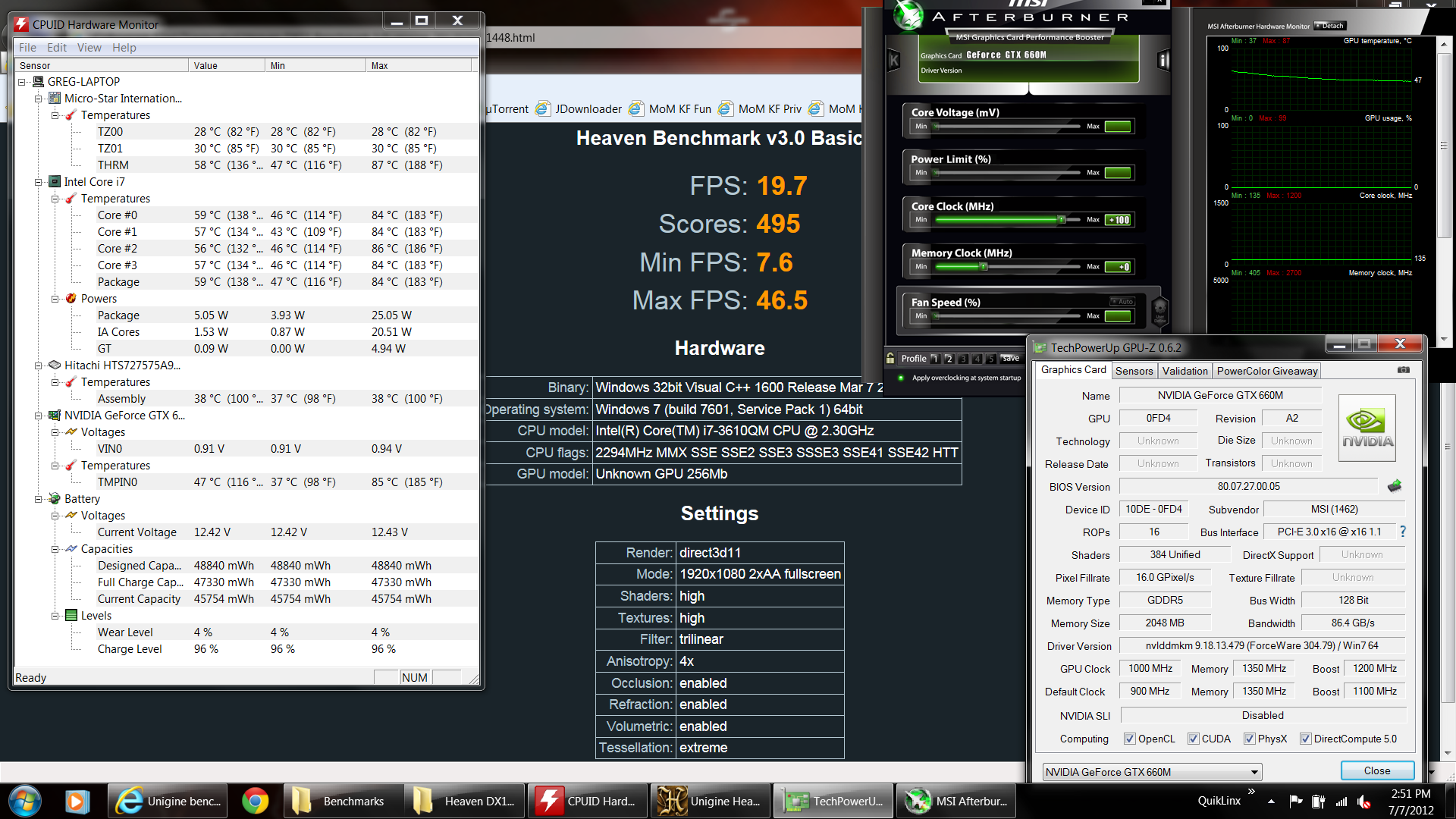1456x819 pixels.
Task: Toggle the Fan Speed Auto button
Action: pyautogui.click(x=1122, y=302)
